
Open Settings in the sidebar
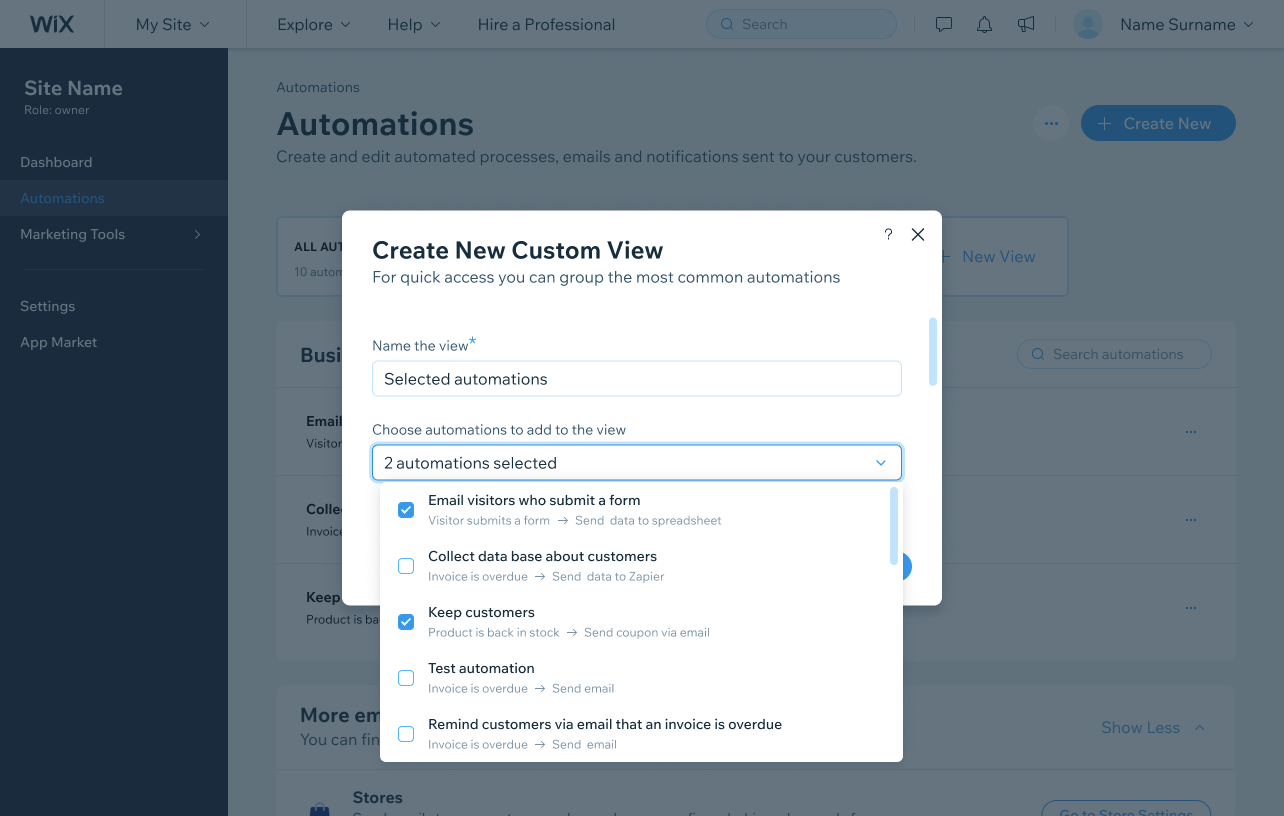coord(47,306)
